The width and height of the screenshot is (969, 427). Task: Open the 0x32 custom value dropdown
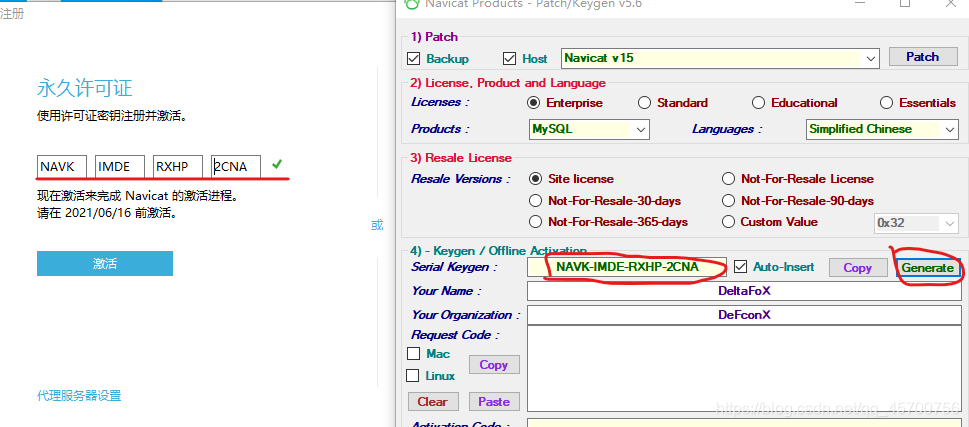pyautogui.click(x=916, y=223)
